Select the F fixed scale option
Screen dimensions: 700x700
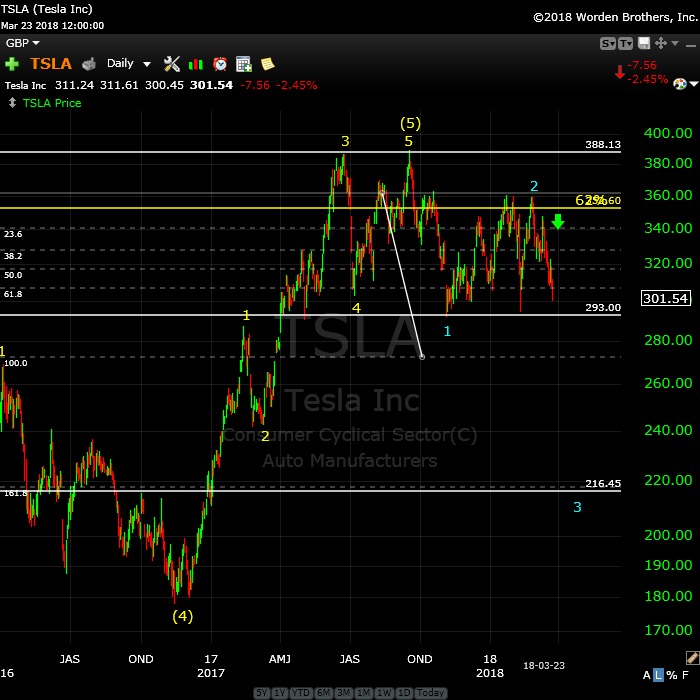[x=685, y=675]
